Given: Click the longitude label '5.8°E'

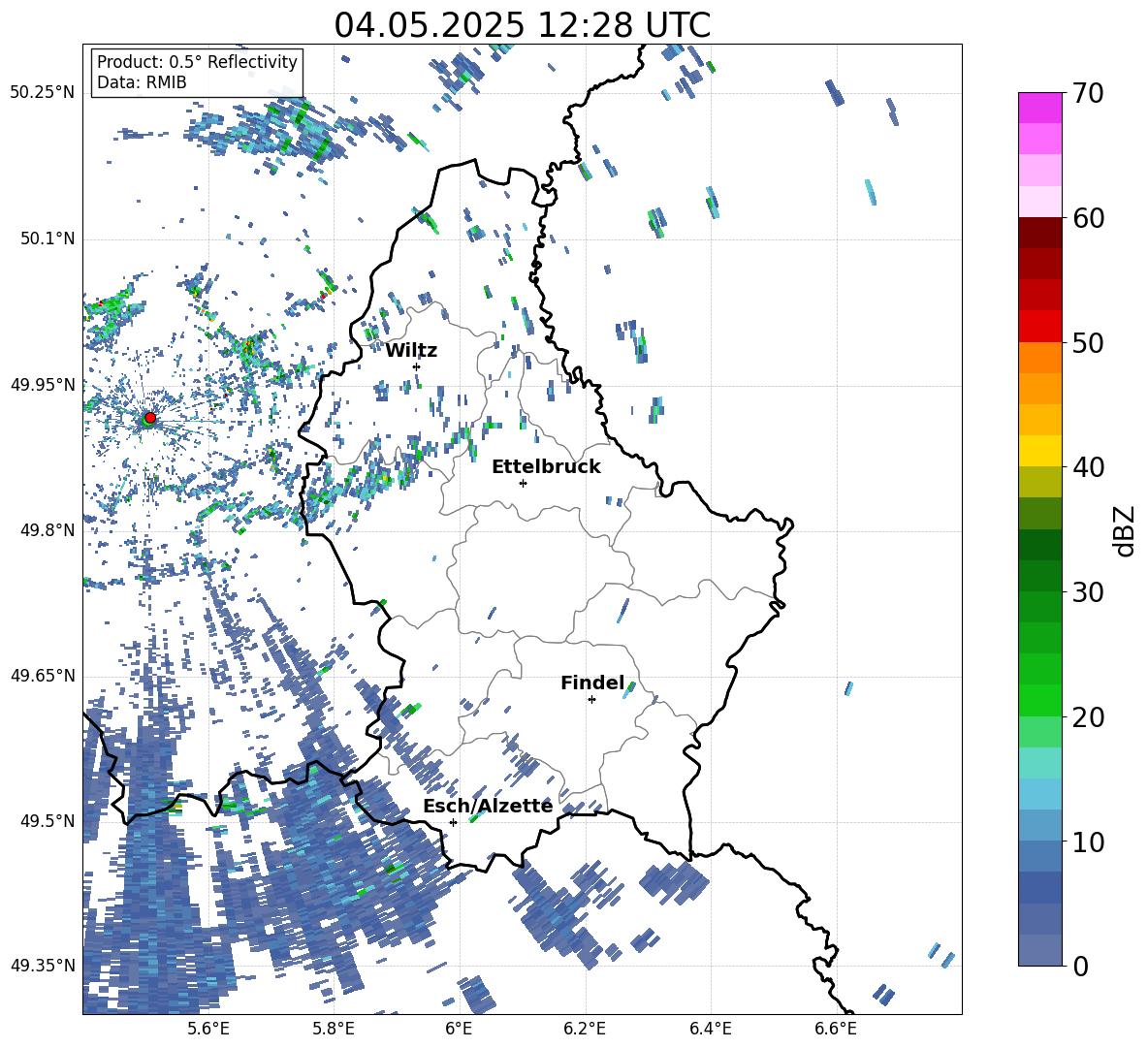Looking at the screenshot, I should click(x=334, y=1029).
